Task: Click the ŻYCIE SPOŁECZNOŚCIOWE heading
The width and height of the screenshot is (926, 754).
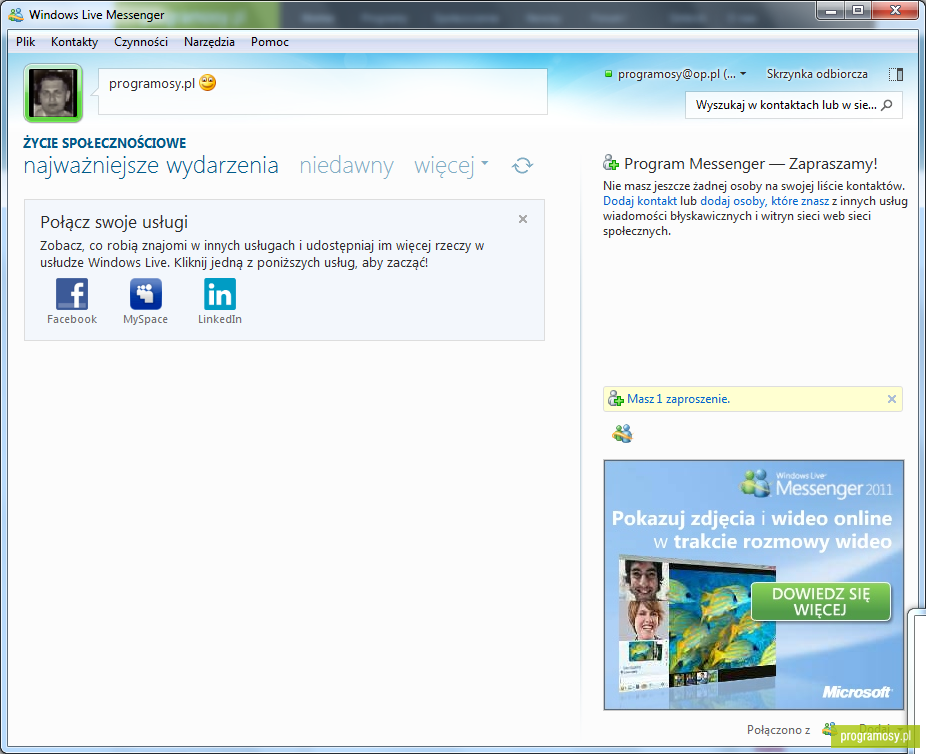Action: coord(105,143)
